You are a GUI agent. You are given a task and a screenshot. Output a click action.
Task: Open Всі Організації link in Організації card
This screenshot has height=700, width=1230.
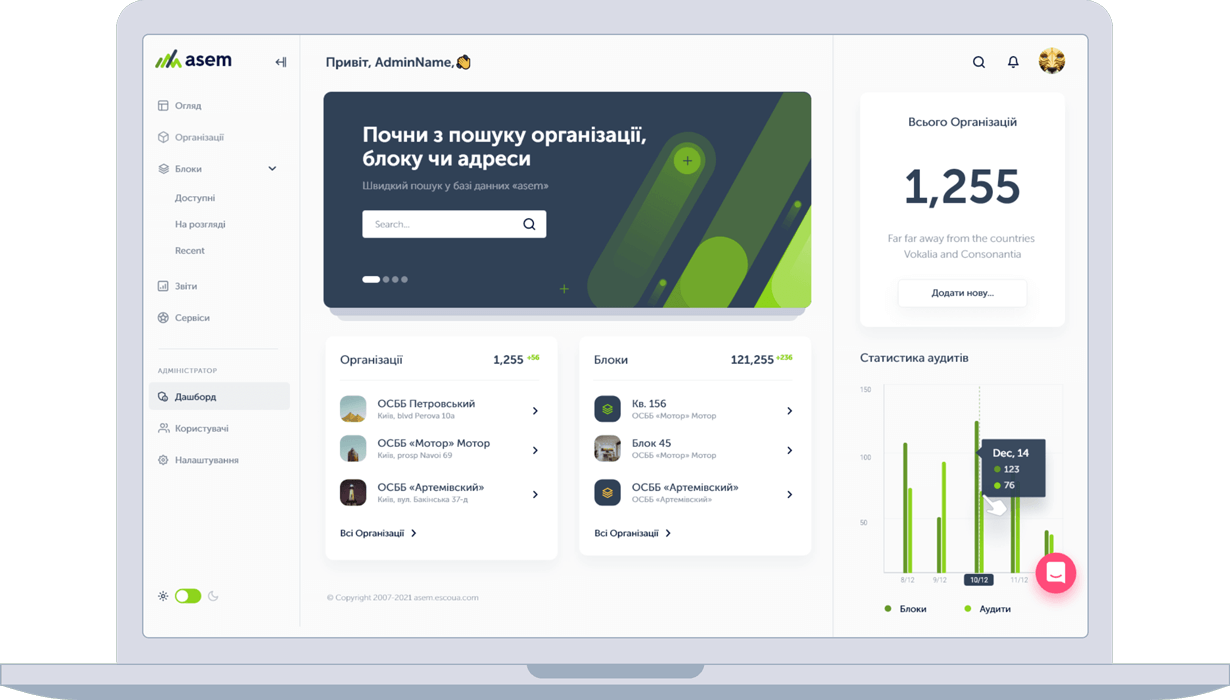pyautogui.click(x=378, y=533)
